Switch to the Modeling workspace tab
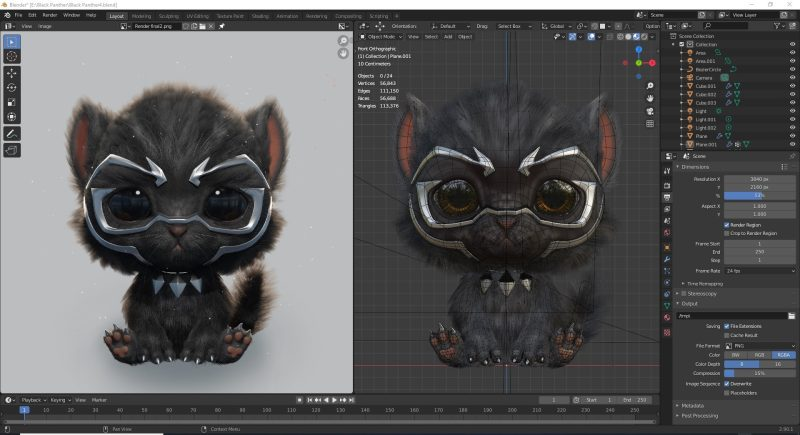Viewport: 800px width, 435px height. pos(141,16)
